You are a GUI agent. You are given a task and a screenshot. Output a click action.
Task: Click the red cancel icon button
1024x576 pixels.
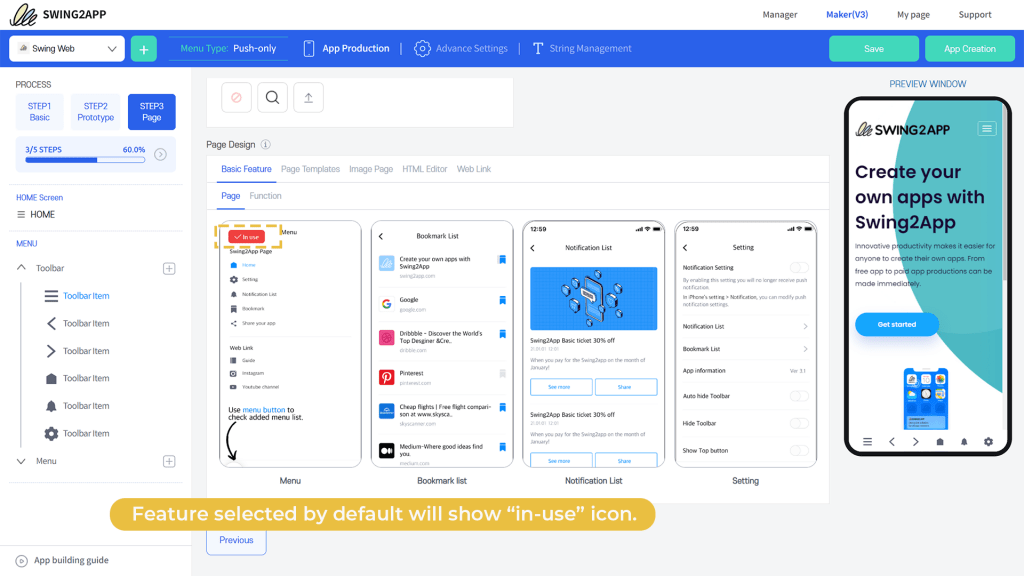(x=236, y=98)
